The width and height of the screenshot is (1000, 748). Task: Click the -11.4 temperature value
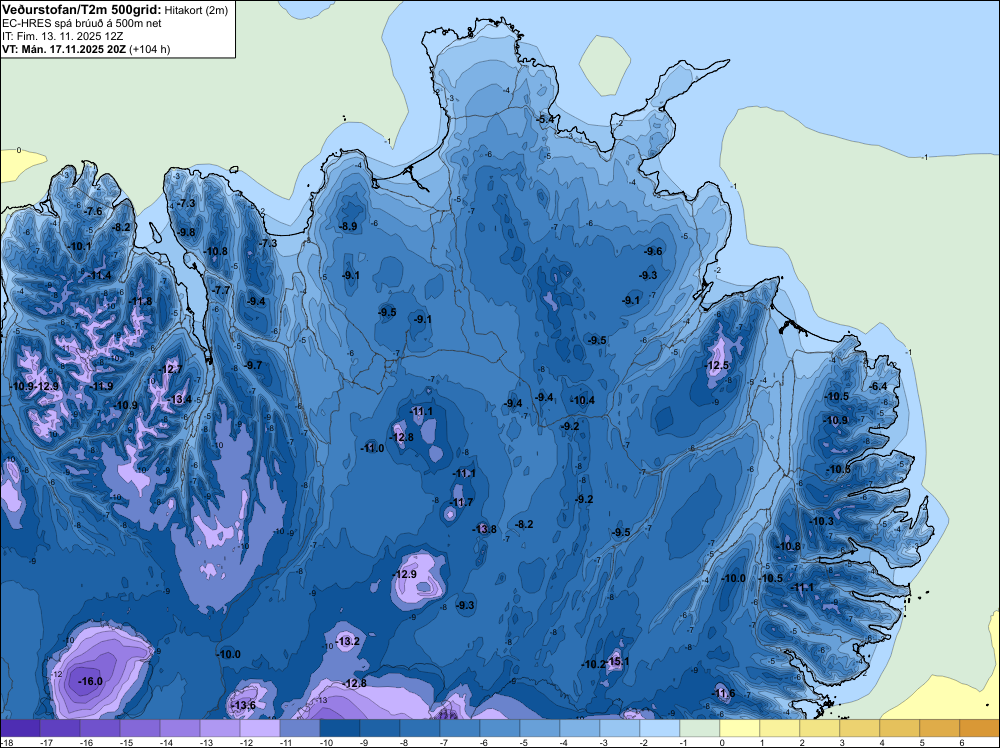[99, 275]
